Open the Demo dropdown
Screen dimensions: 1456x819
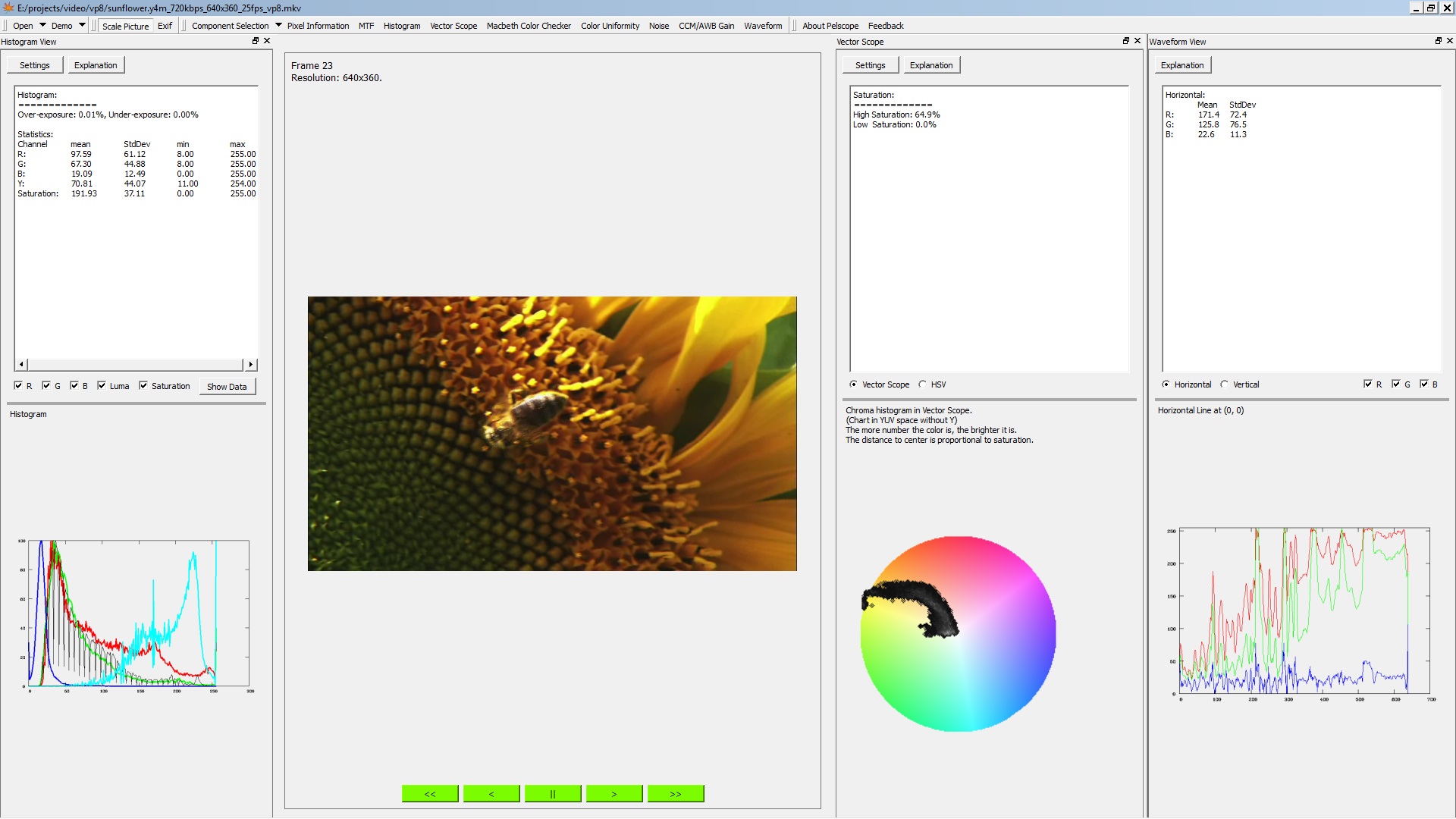point(64,25)
